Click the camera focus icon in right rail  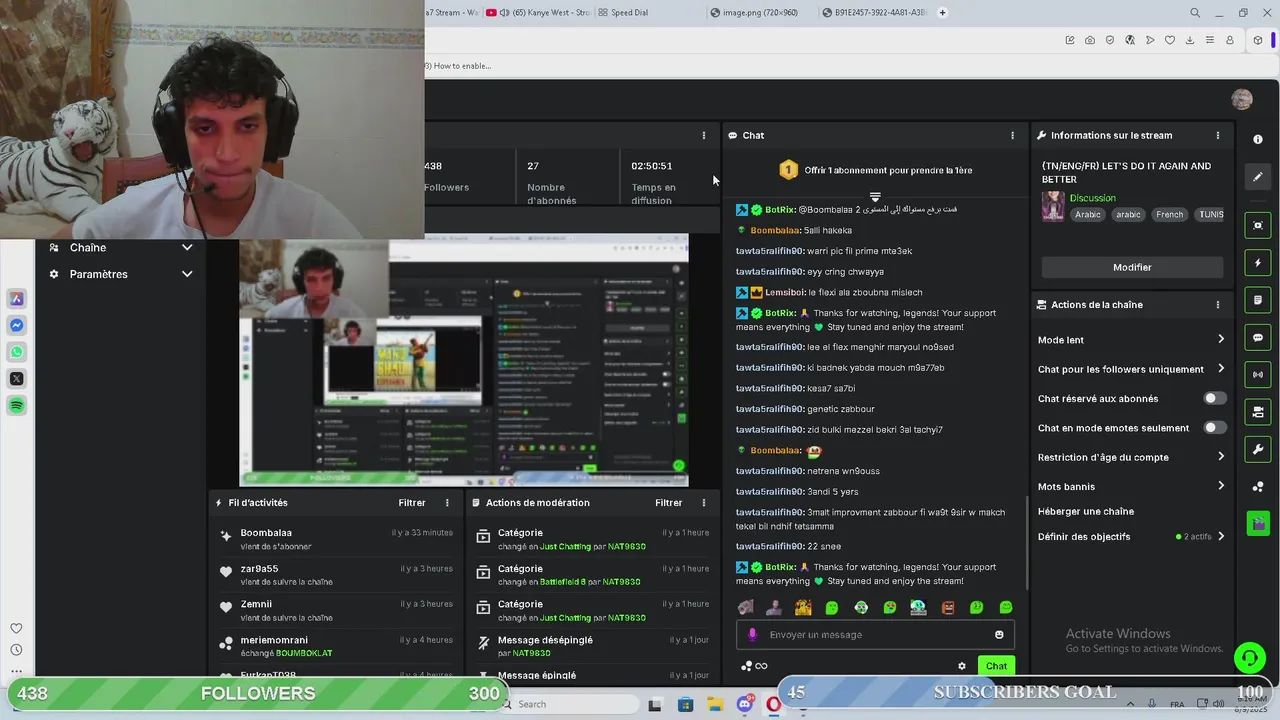point(1258,225)
